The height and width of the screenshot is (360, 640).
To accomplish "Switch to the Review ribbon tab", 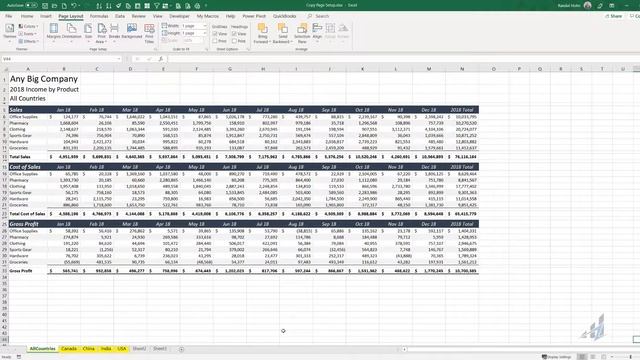I will [138, 16].
